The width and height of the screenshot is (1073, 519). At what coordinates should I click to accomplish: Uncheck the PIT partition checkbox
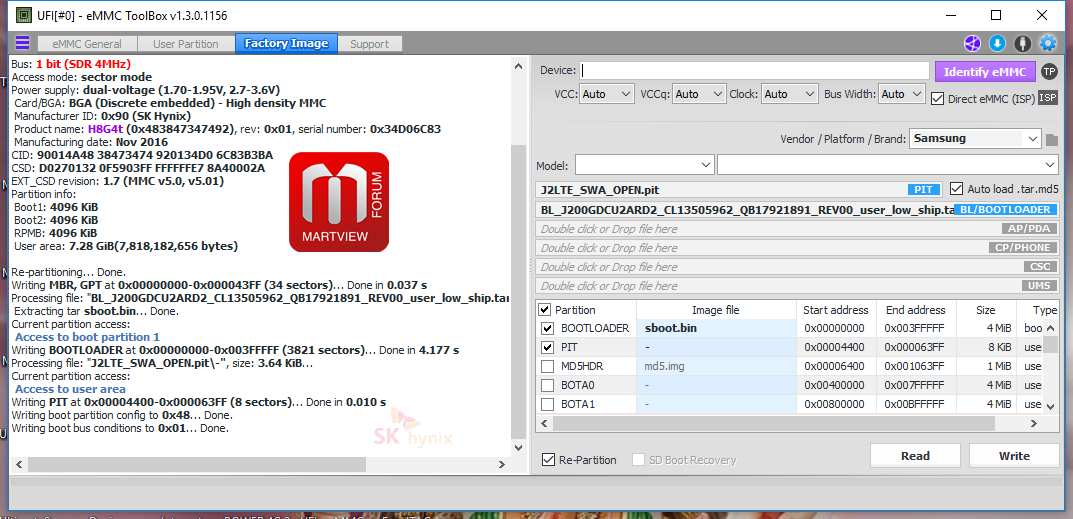coord(547,347)
